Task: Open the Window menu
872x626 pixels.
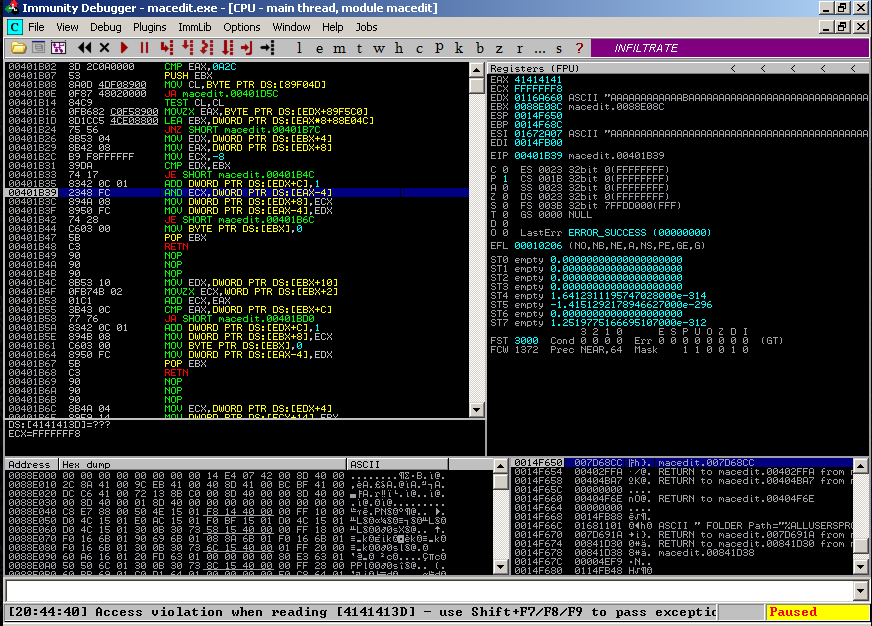Action: pyautogui.click(x=291, y=27)
